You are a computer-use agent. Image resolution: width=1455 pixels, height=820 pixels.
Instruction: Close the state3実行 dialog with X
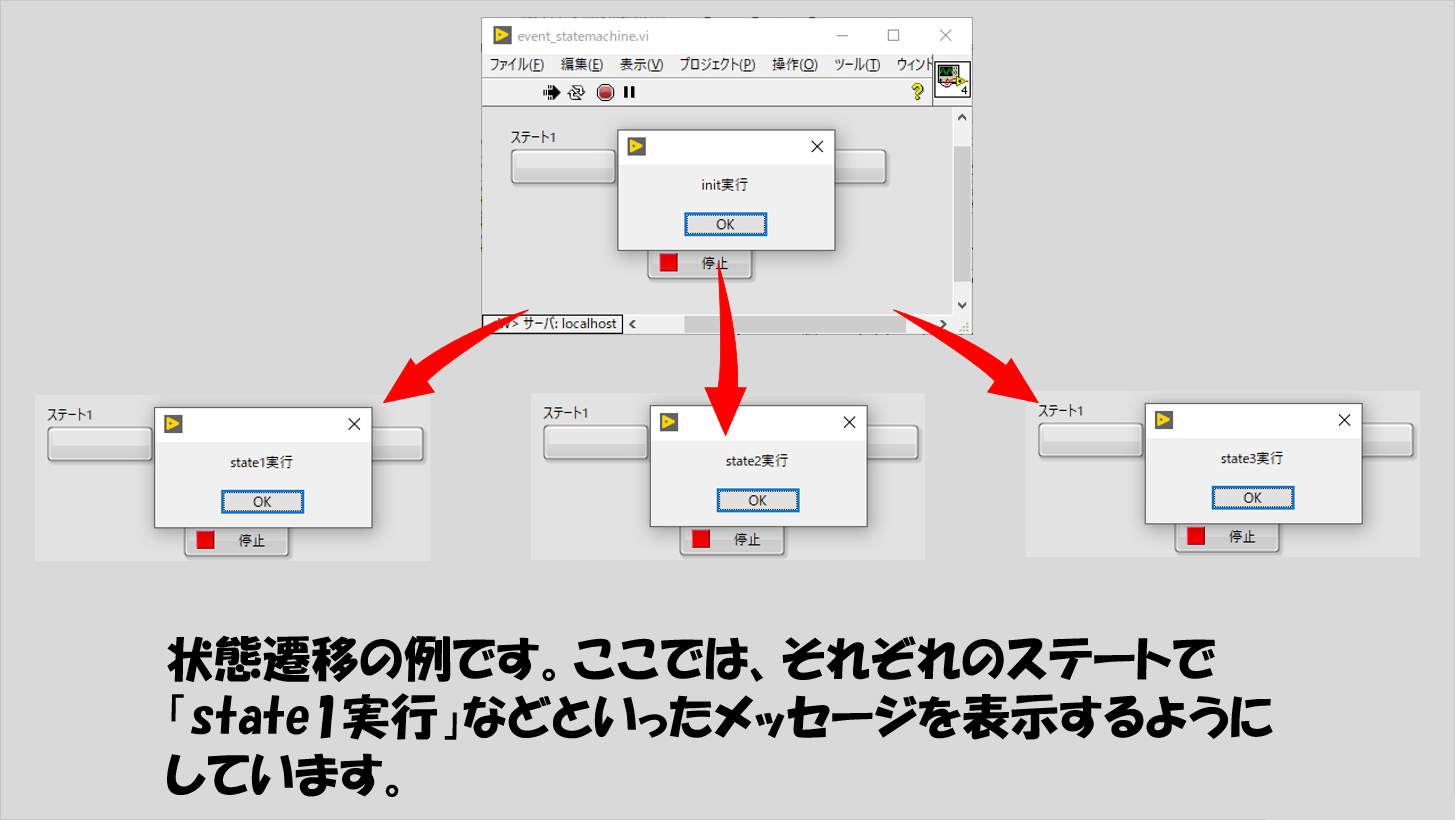tap(1344, 420)
